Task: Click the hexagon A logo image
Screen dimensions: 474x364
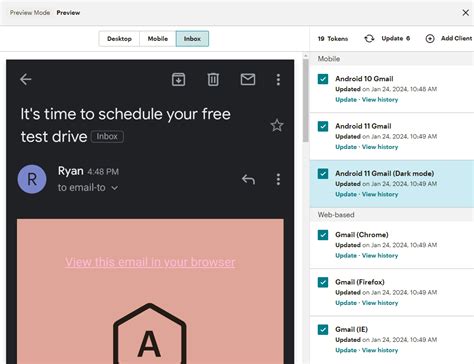Action: pyautogui.click(x=150, y=333)
